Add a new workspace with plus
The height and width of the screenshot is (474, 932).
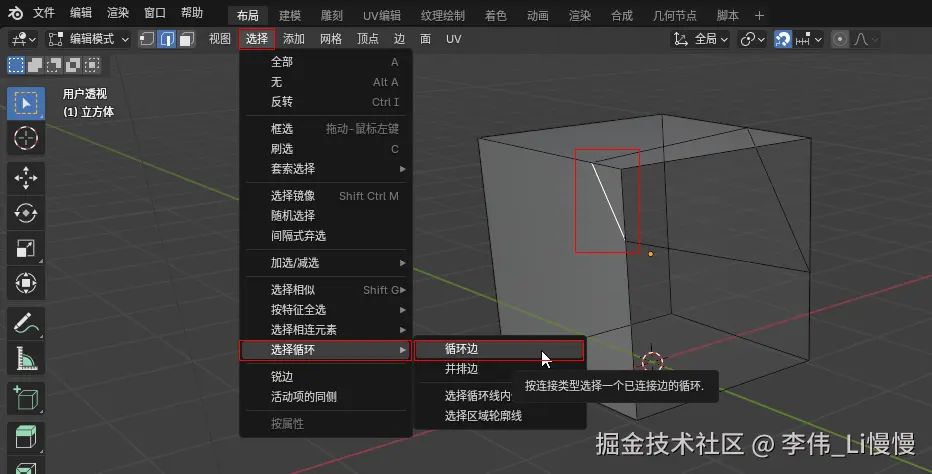pos(759,15)
